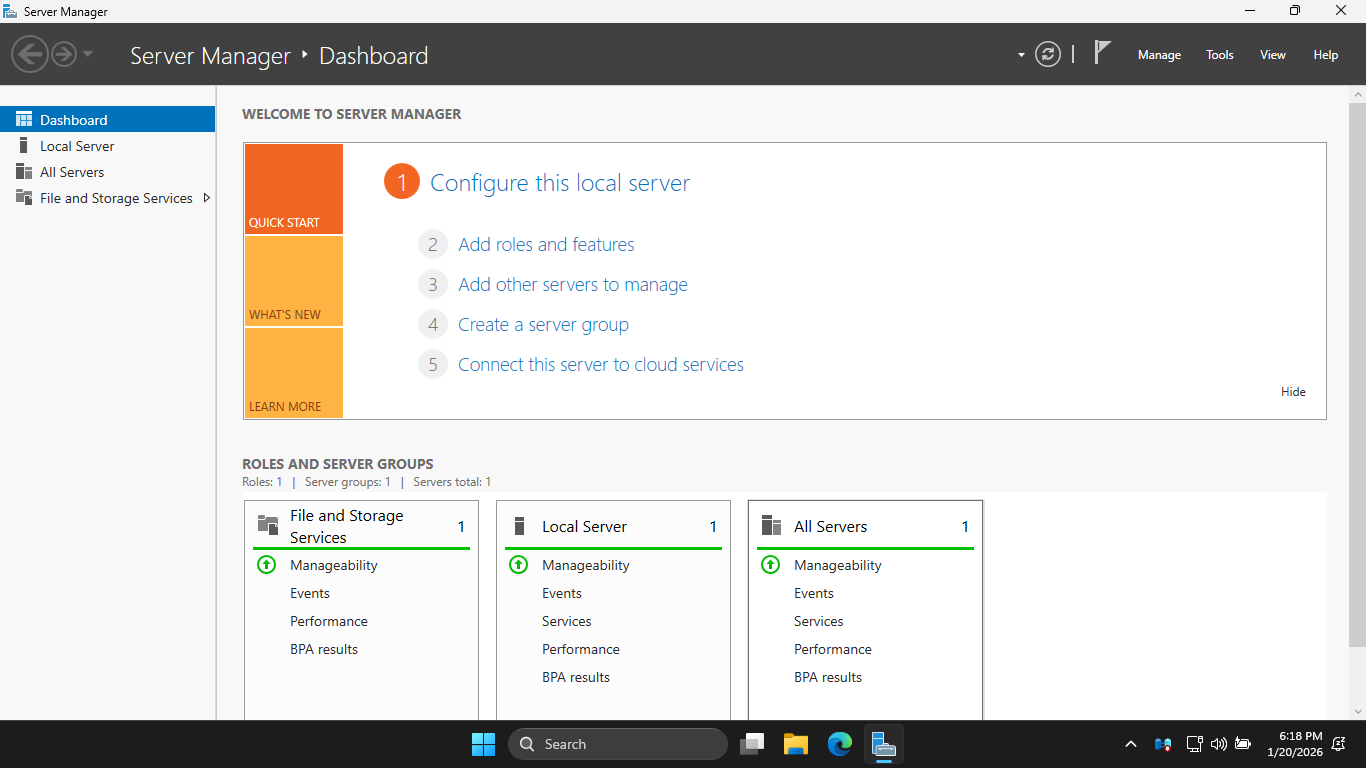The image size is (1366, 768).
Task: Click the Refresh dashboard icon
Action: click(x=1047, y=54)
